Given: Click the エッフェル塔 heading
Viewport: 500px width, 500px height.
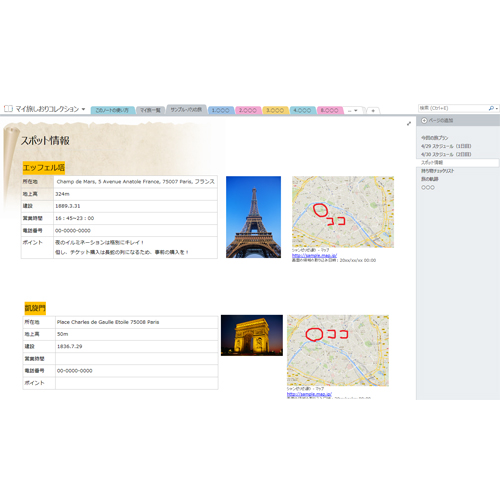Looking at the screenshot, I should click(x=44, y=168).
